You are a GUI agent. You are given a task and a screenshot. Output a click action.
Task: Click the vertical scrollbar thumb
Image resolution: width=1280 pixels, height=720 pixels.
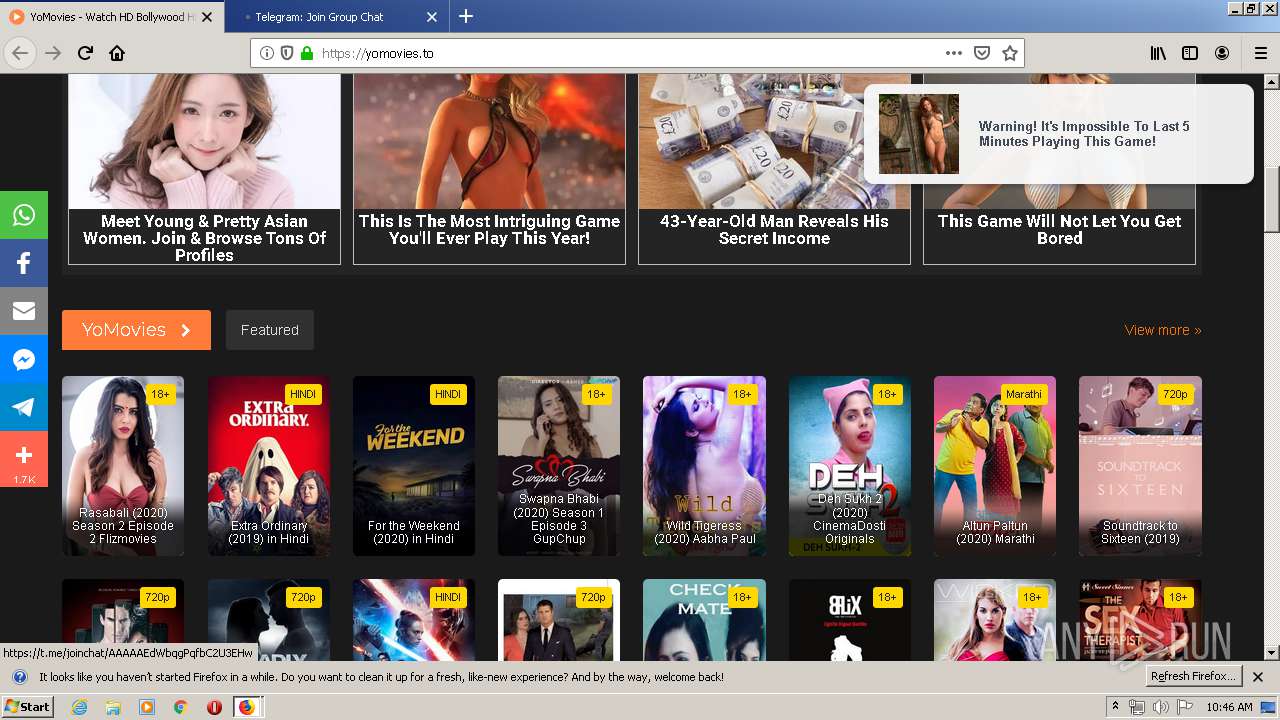(x=1272, y=199)
